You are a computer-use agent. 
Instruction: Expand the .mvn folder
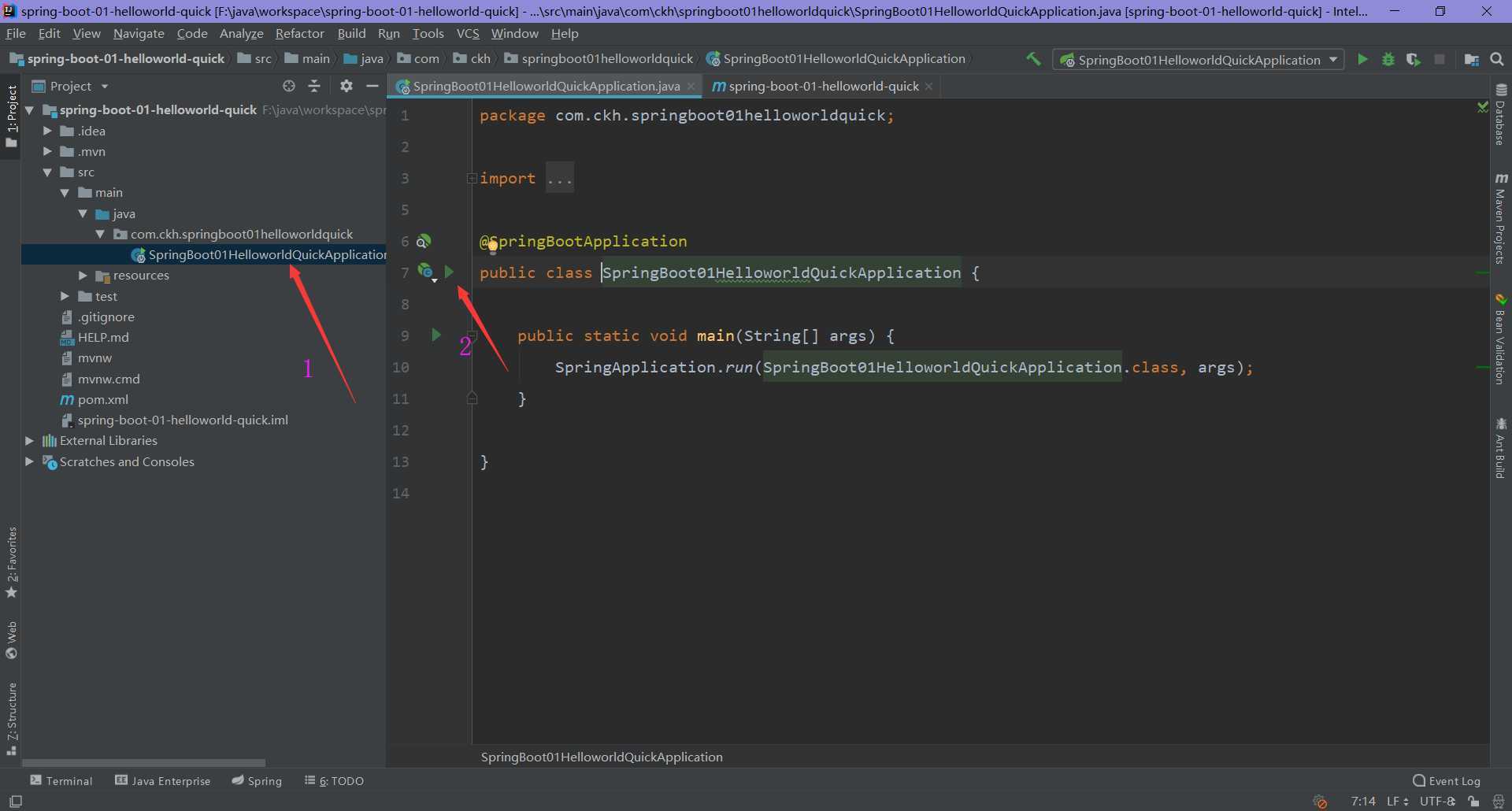tap(47, 151)
